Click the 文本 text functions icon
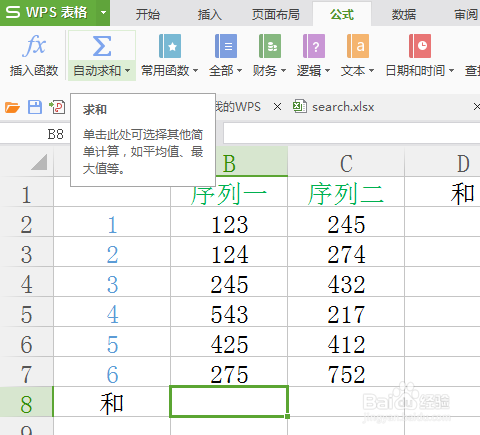Screen dimensions: 480x435 (x=358, y=46)
